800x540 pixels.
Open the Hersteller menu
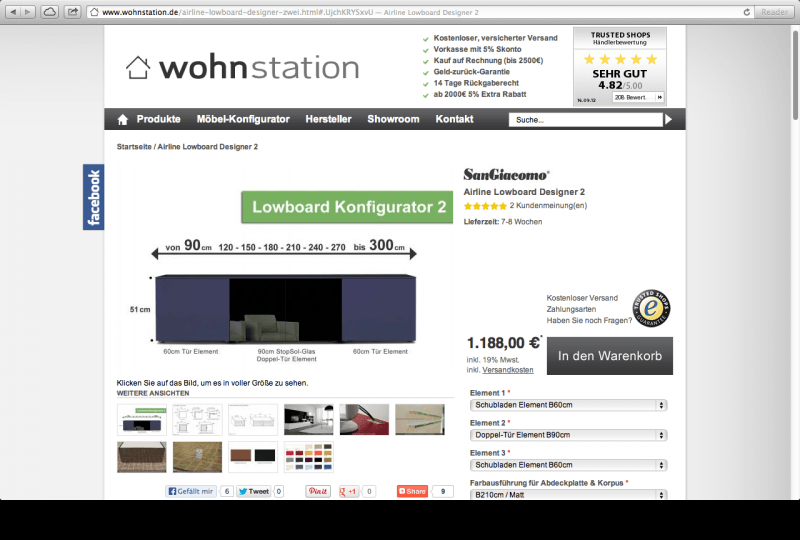[328, 119]
